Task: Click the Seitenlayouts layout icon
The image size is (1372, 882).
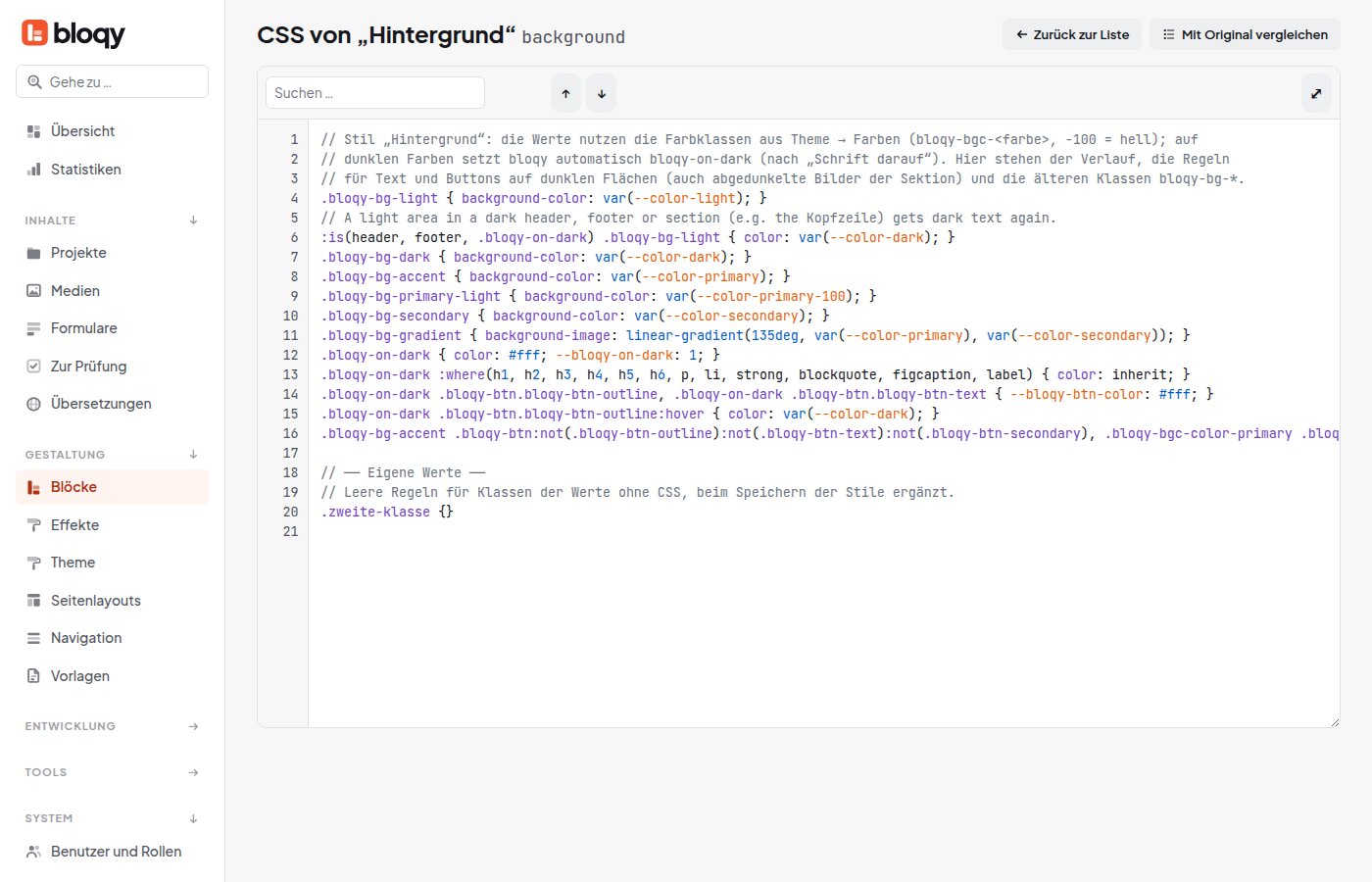Action: pos(33,601)
